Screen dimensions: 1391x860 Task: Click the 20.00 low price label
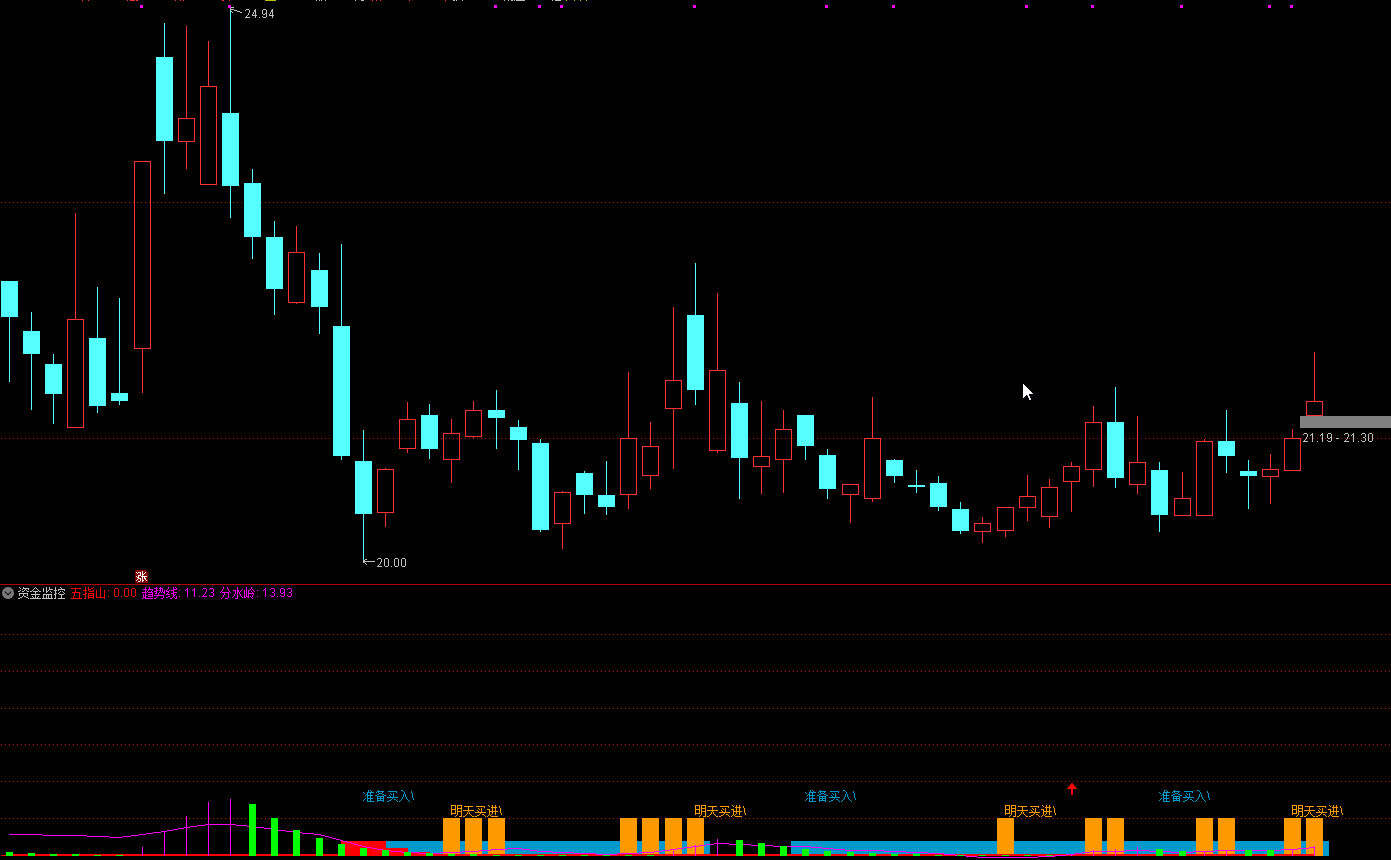pos(391,563)
